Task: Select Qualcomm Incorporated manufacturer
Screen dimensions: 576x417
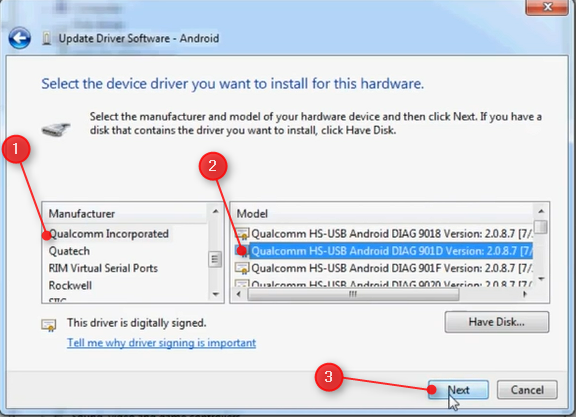Action: pos(109,234)
